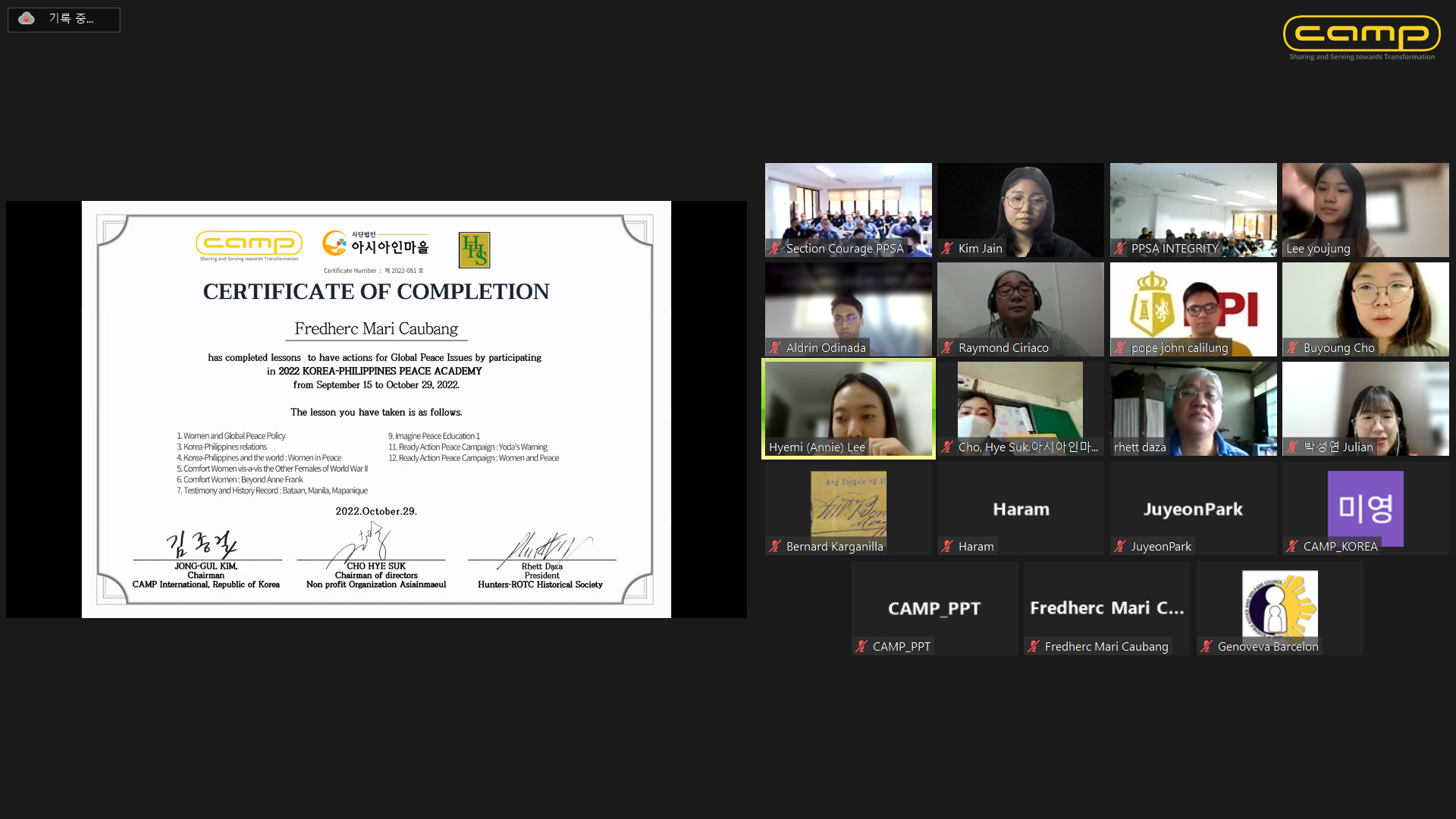The height and width of the screenshot is (819, 1456).
Task: Click muted mic icon on Aldrin Odinada
Action: [775, 348]
